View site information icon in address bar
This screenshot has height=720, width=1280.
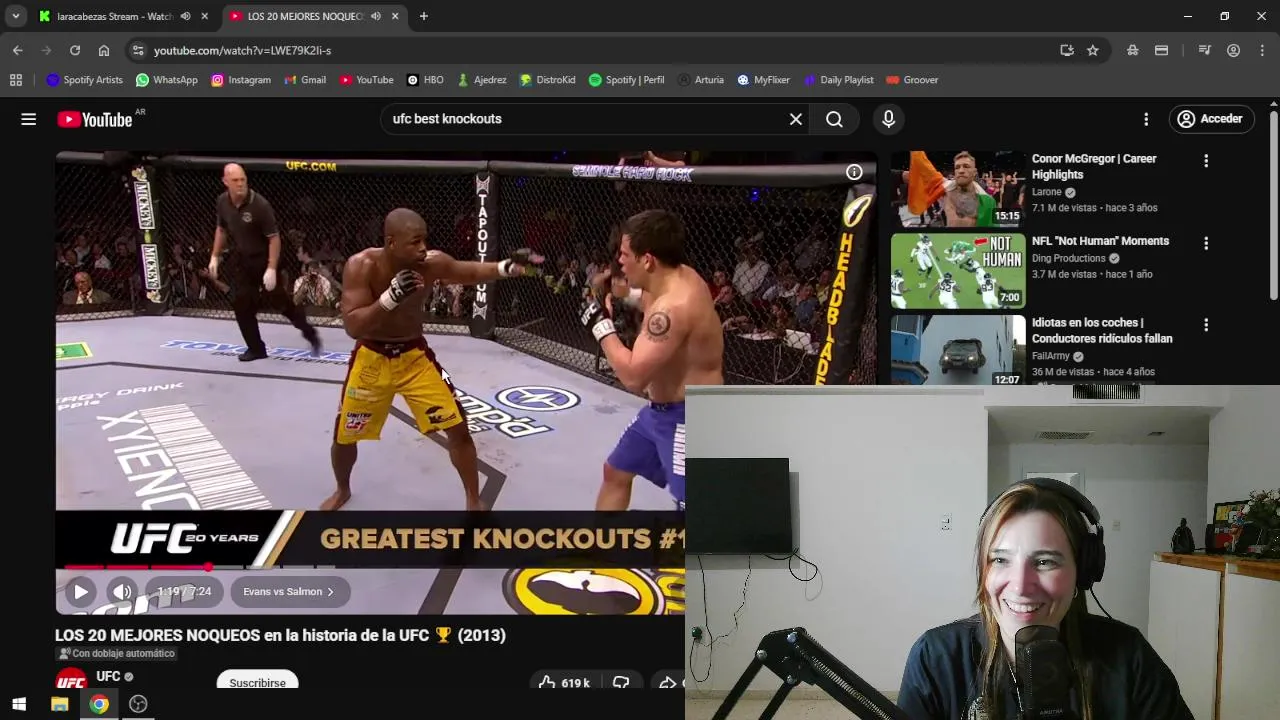(x=138, y=50)
